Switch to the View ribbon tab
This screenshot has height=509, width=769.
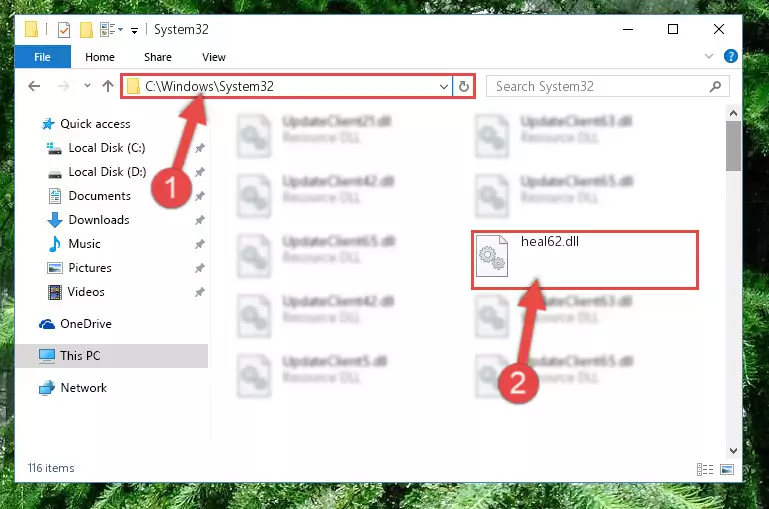pyautogui.click(x=214, y=57)
